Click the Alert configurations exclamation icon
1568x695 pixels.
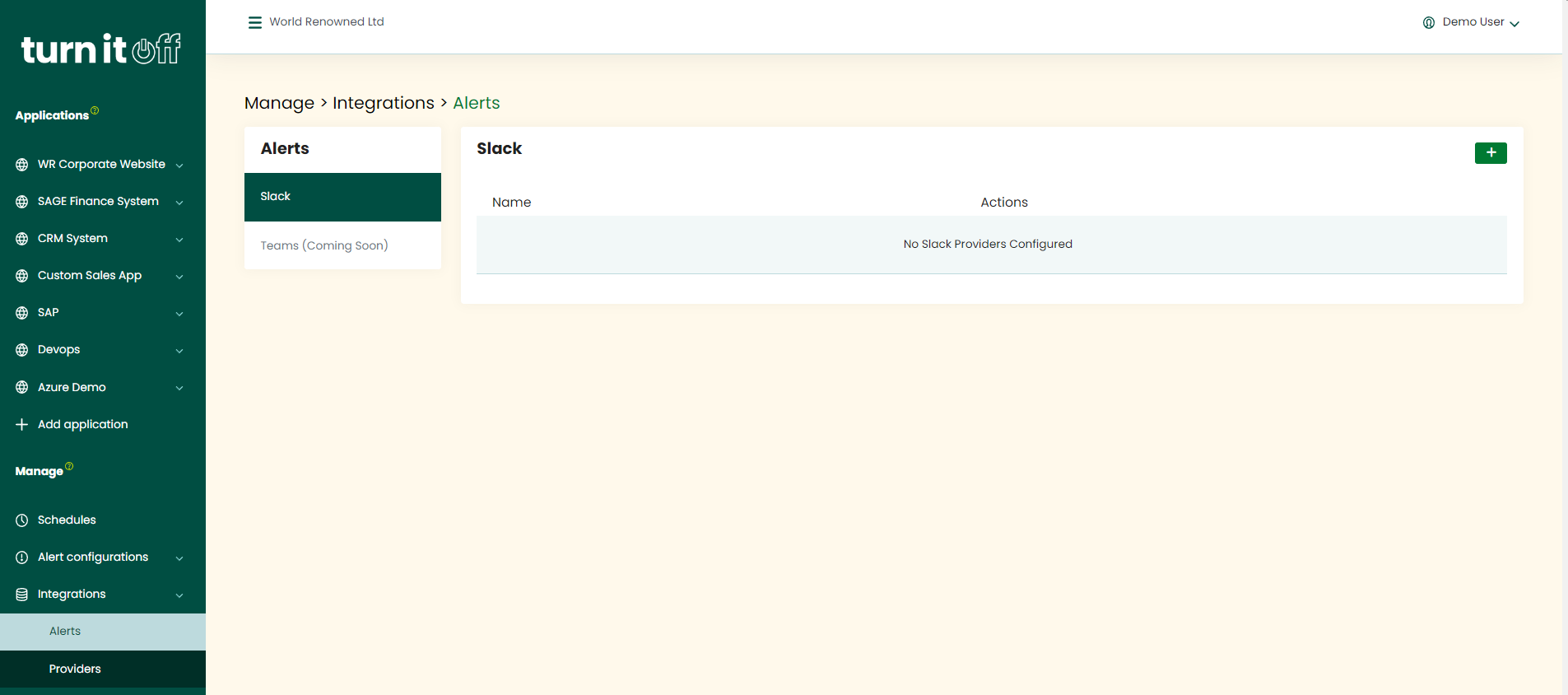[22, 557]
